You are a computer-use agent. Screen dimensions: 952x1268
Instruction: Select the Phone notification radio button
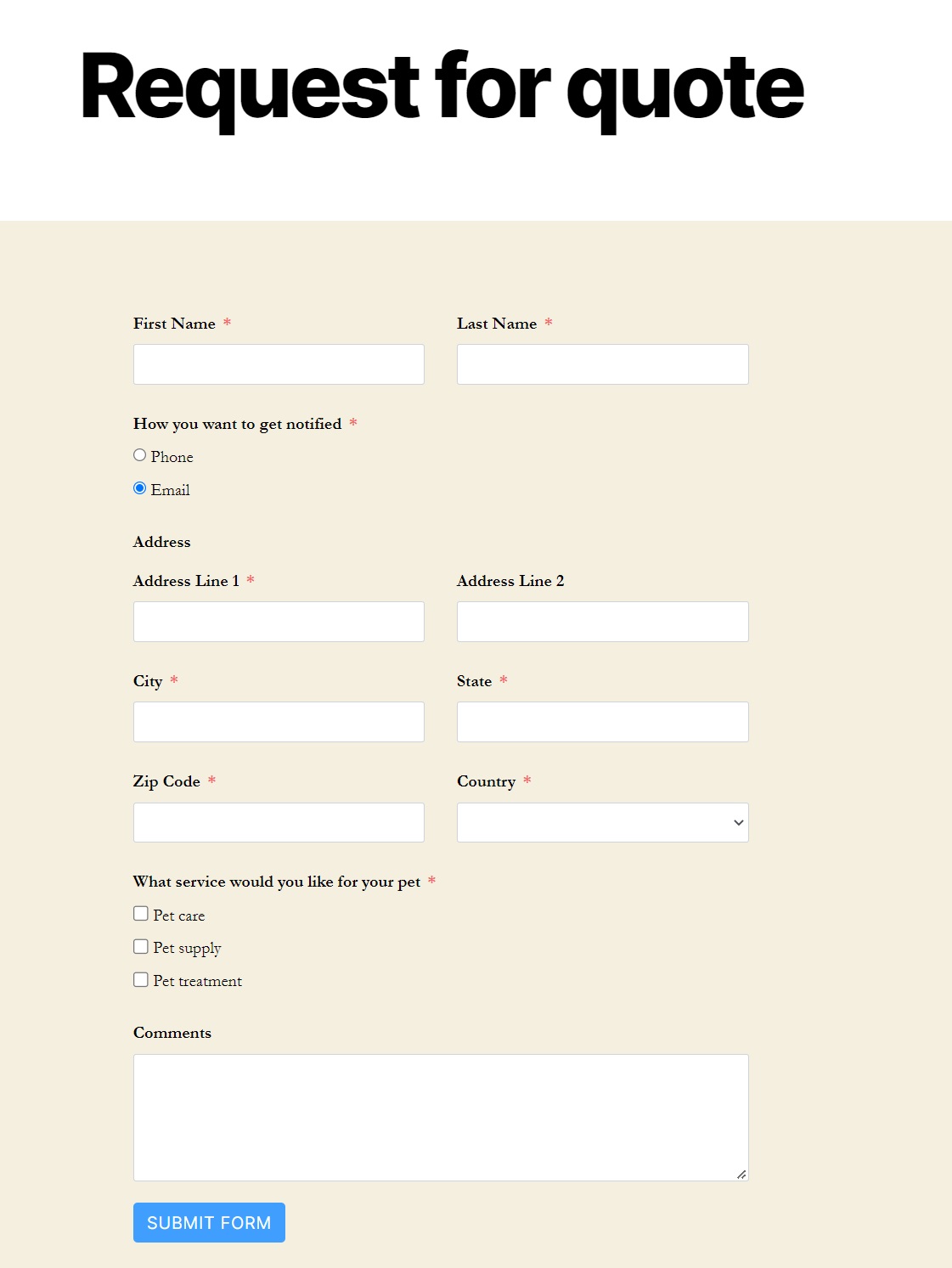point(140,455)
